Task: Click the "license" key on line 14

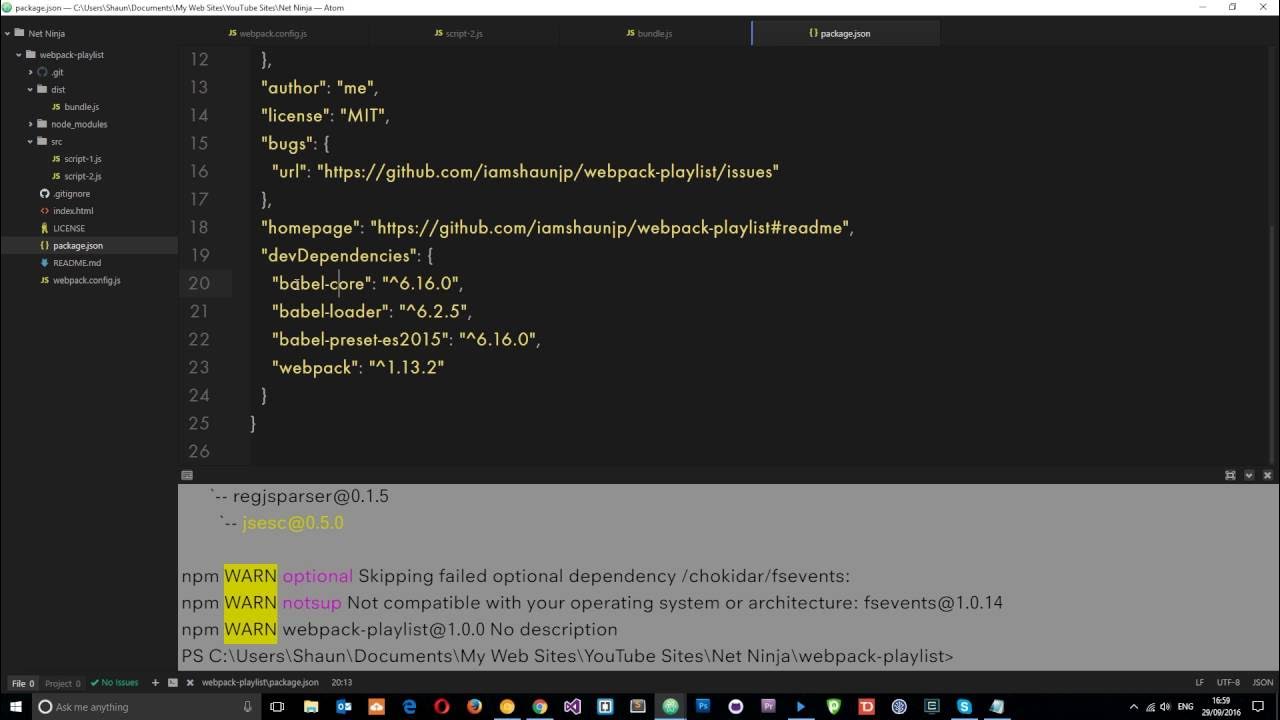Action: [x=294, y=116]
